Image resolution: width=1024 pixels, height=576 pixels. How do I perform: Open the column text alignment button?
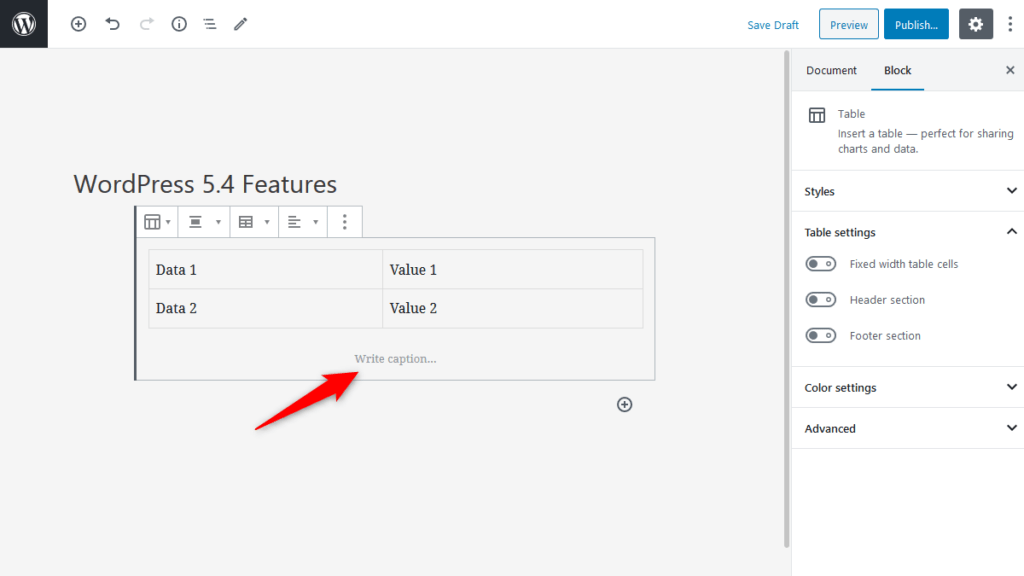303,222
